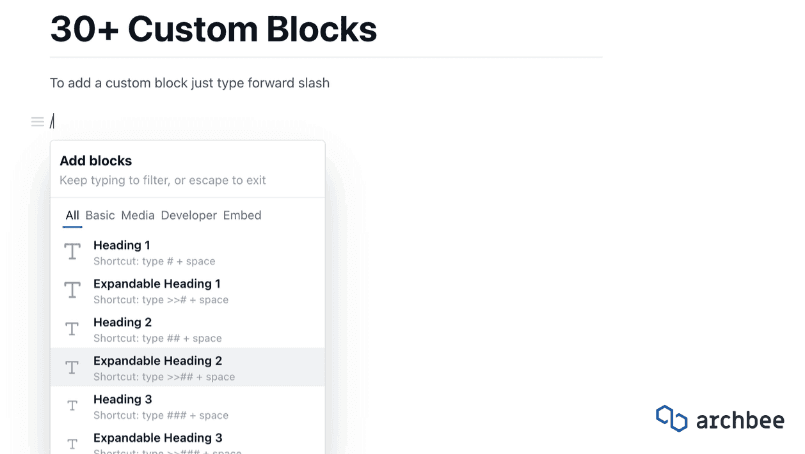This screenshot has width=805, height=454.
Task: Show the Developer blocks tab
Action: pyautogui.click(x=189, y=215)
